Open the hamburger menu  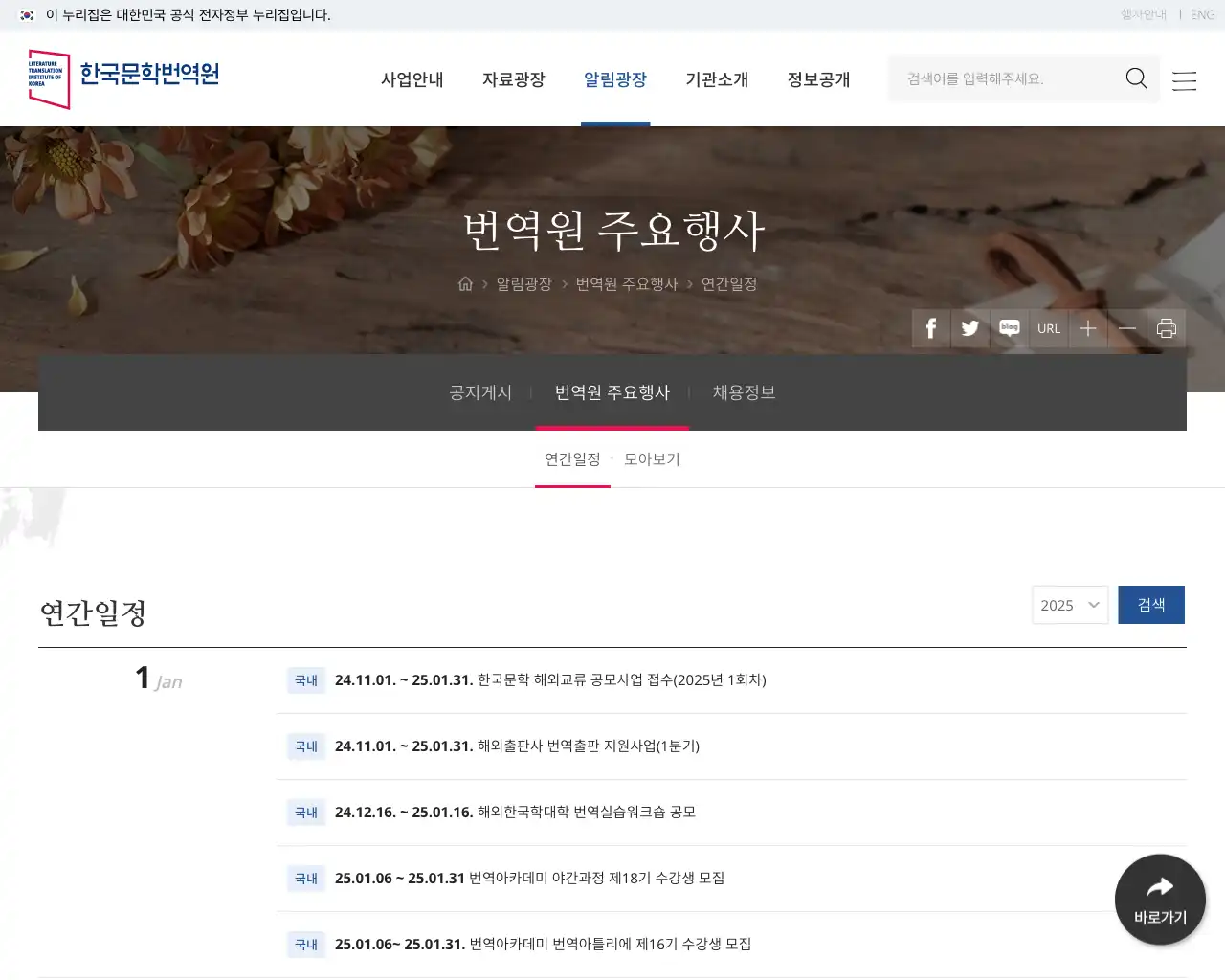click(1184, 80)
